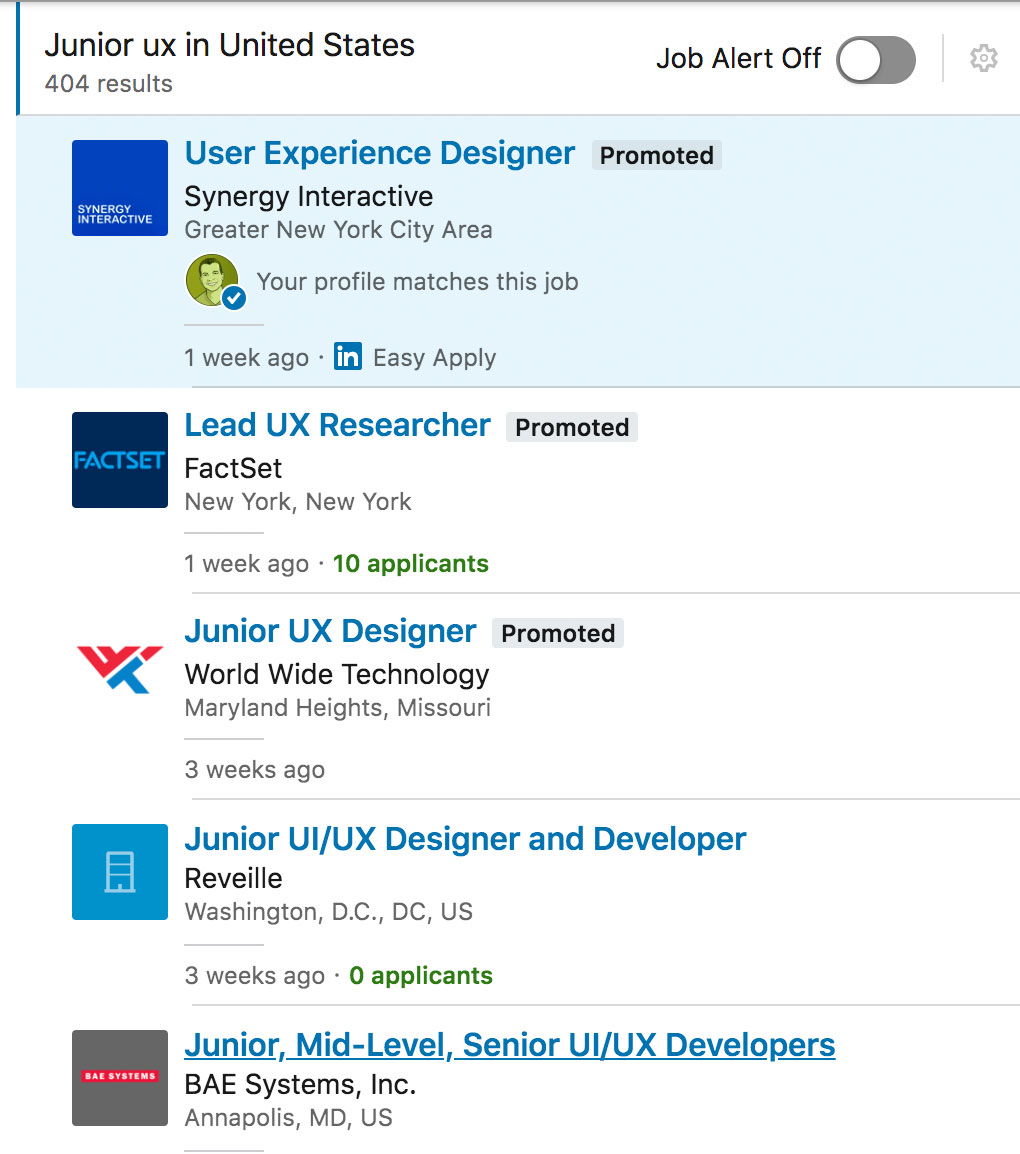Viewport: 1020px width, 1154px height.
Task: Open job alert settings gear icon
Action: (x=983, y=58)
